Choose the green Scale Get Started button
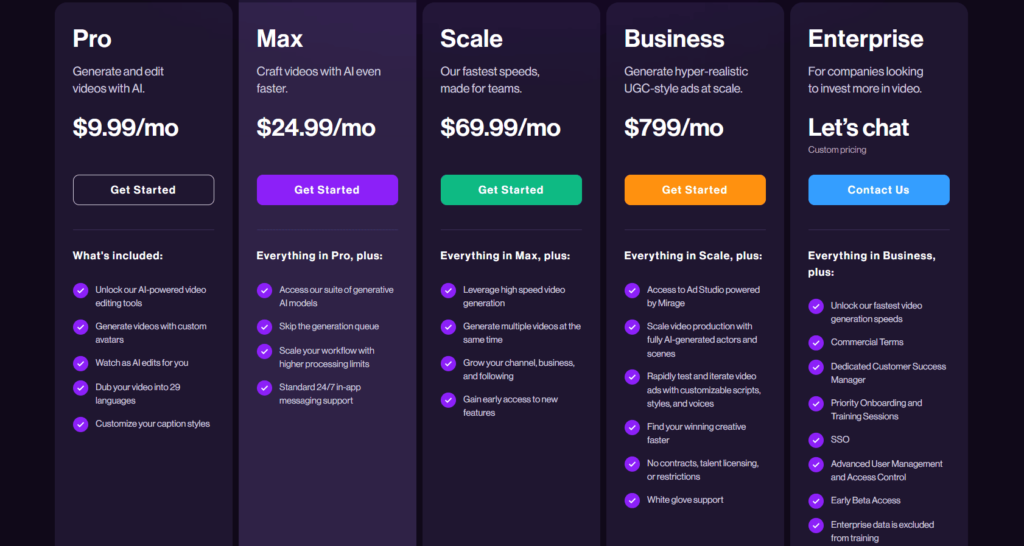 coord(511,190)
